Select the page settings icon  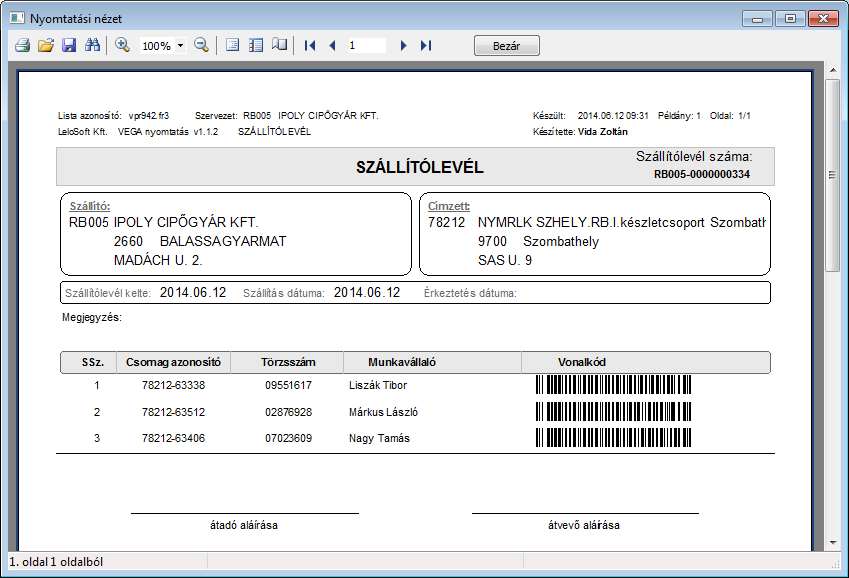pyautogui.click(x=232, y=46)
